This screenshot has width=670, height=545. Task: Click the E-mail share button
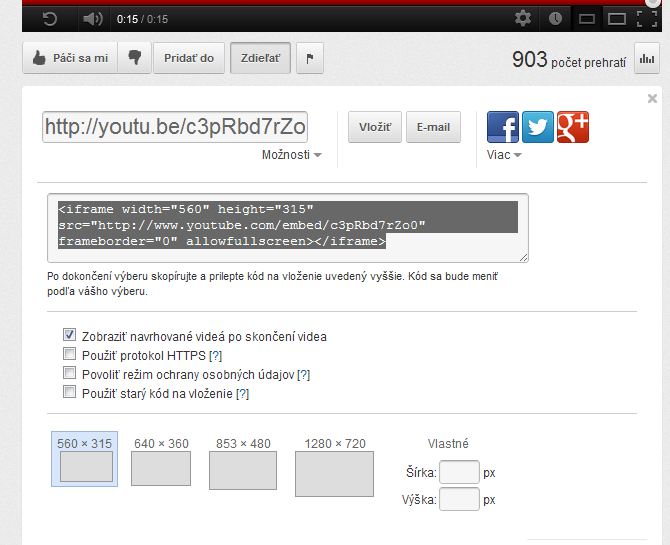pos(433,127)
